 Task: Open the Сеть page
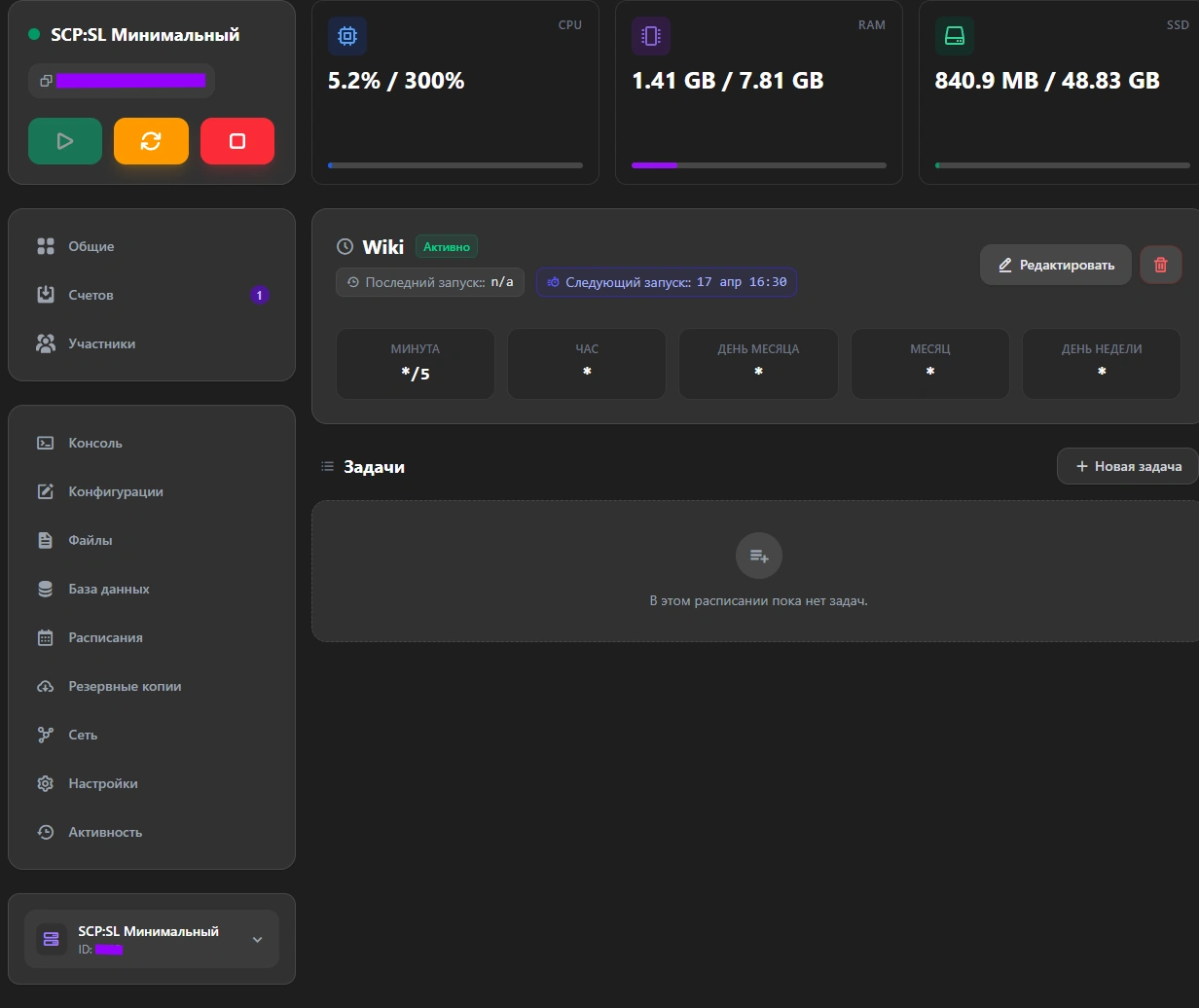pyautogui.click(x=152, y=735)
